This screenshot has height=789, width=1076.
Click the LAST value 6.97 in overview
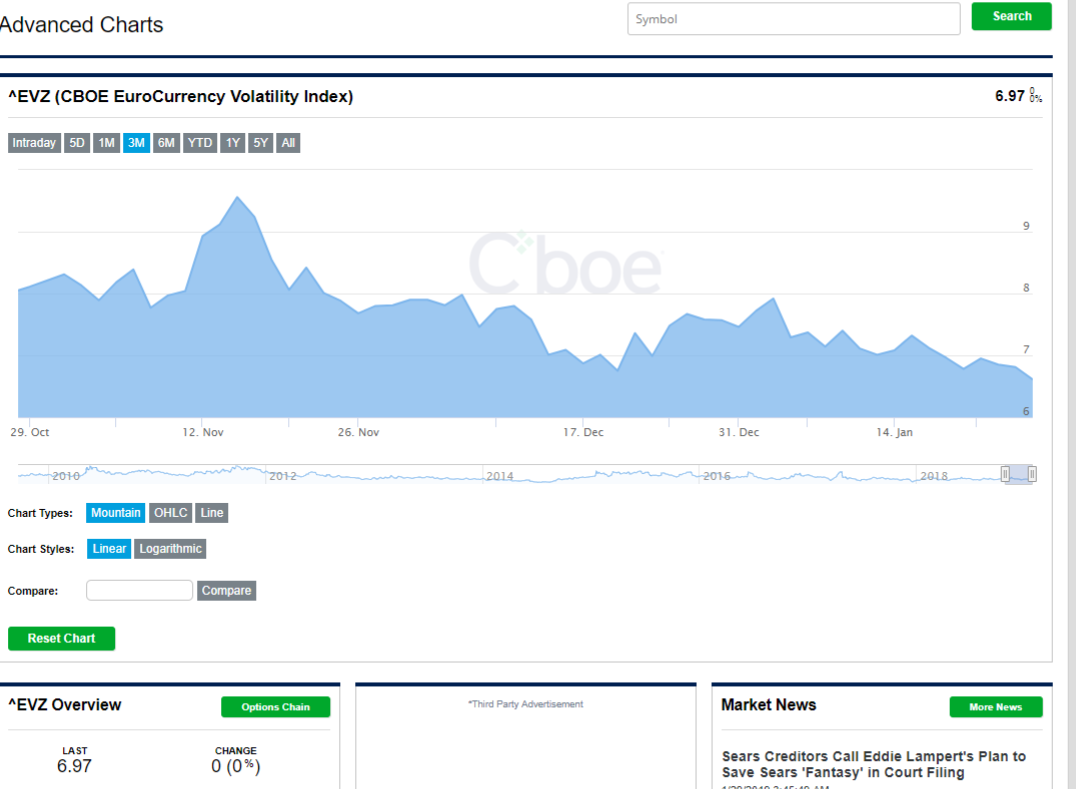[74, 766]
